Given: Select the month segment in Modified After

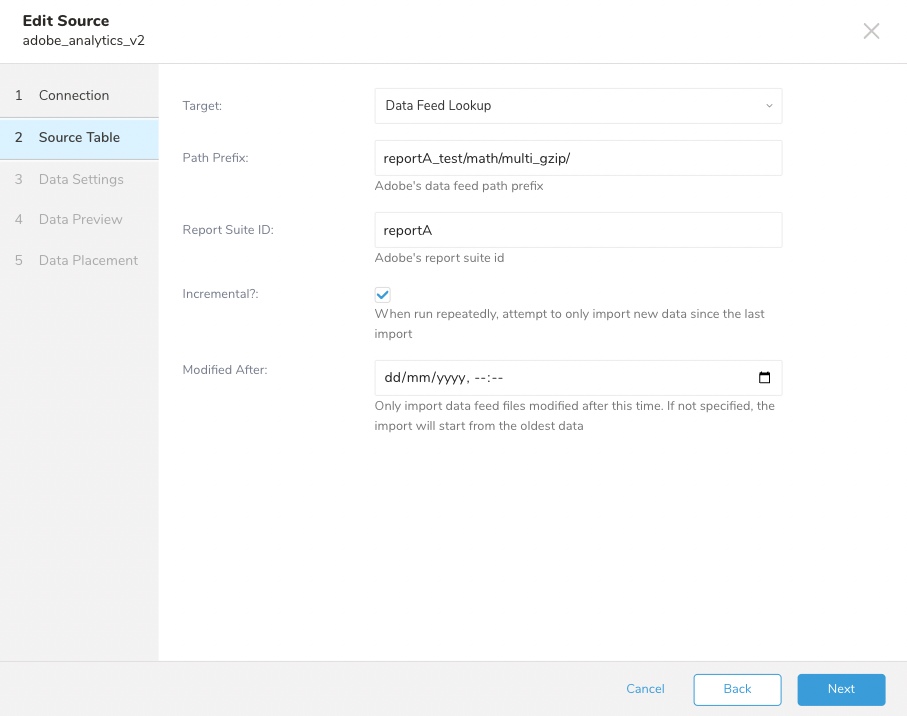Looking at the screenshot, I should pyautogui.click(x=419, y=379).
